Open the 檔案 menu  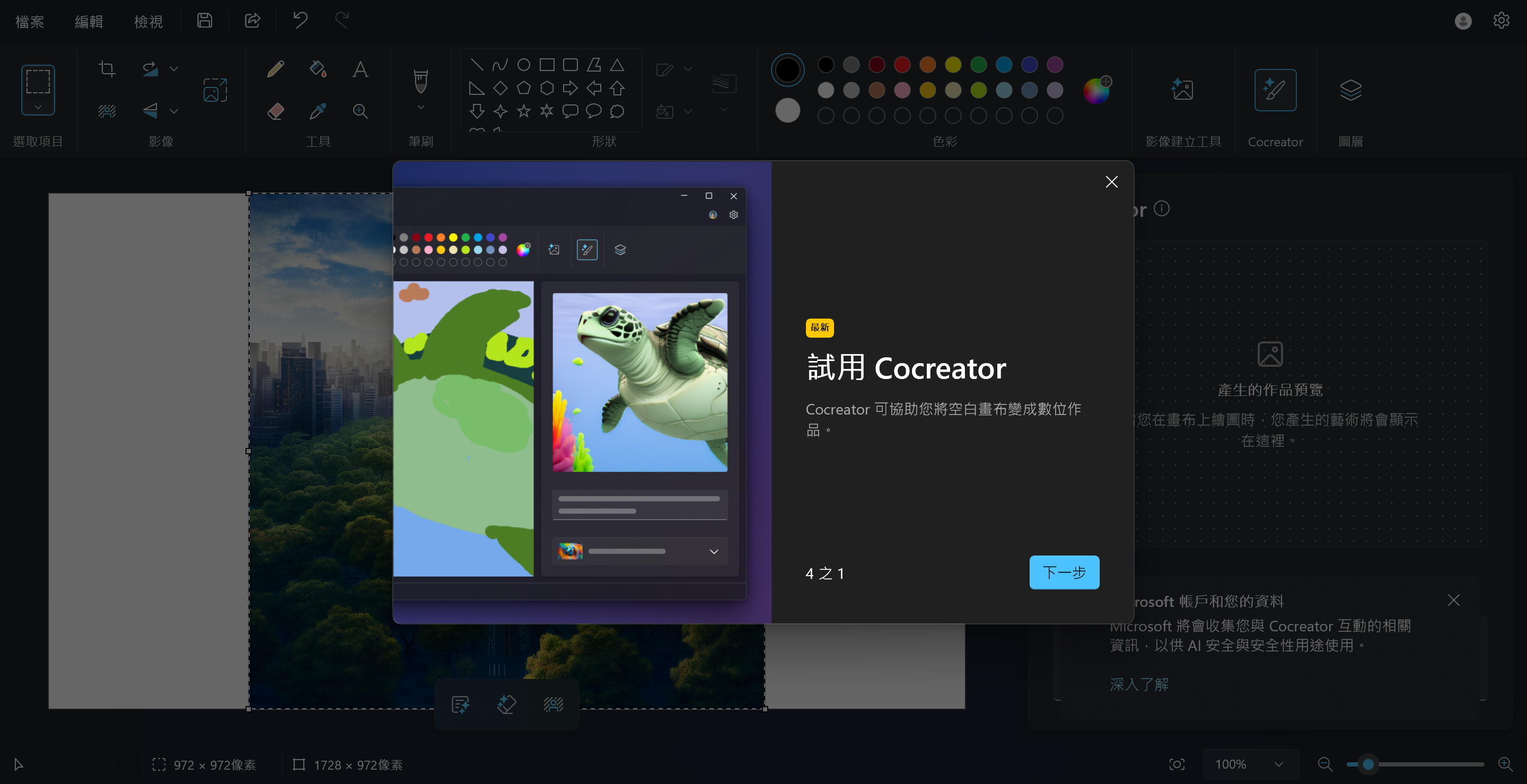pyautogui.click(x=30, y=22)
